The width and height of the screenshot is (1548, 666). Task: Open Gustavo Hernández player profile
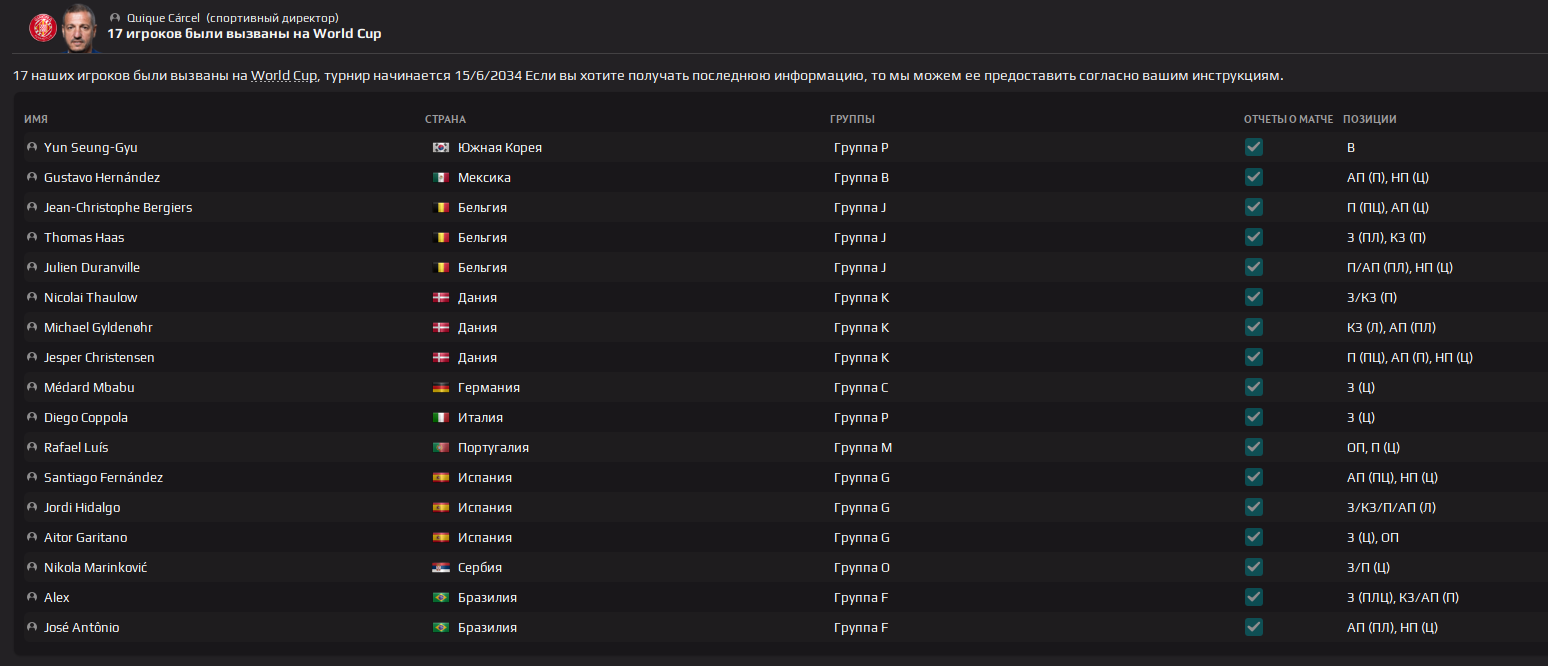pyautogui.click(x=102, y=178)
